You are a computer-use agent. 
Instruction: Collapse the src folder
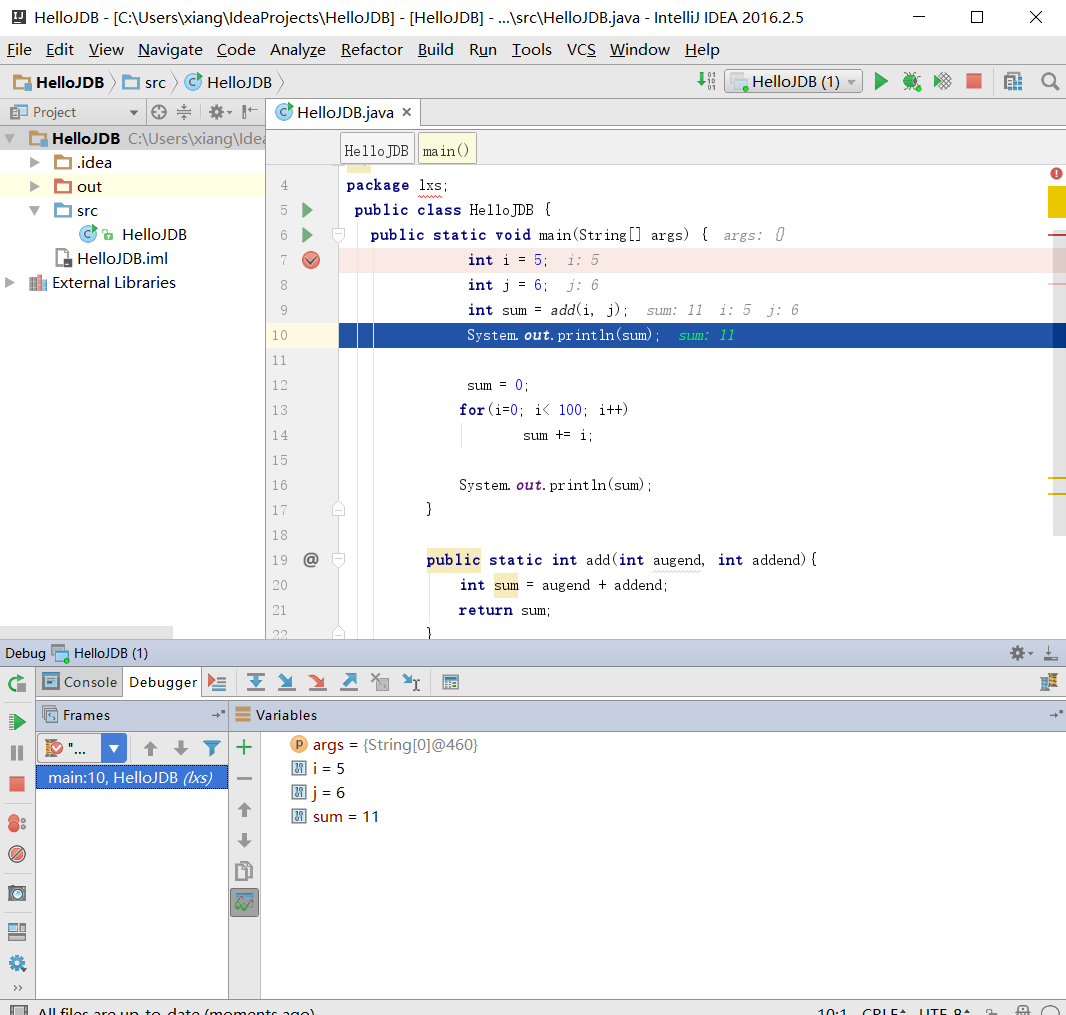(34, 210)
